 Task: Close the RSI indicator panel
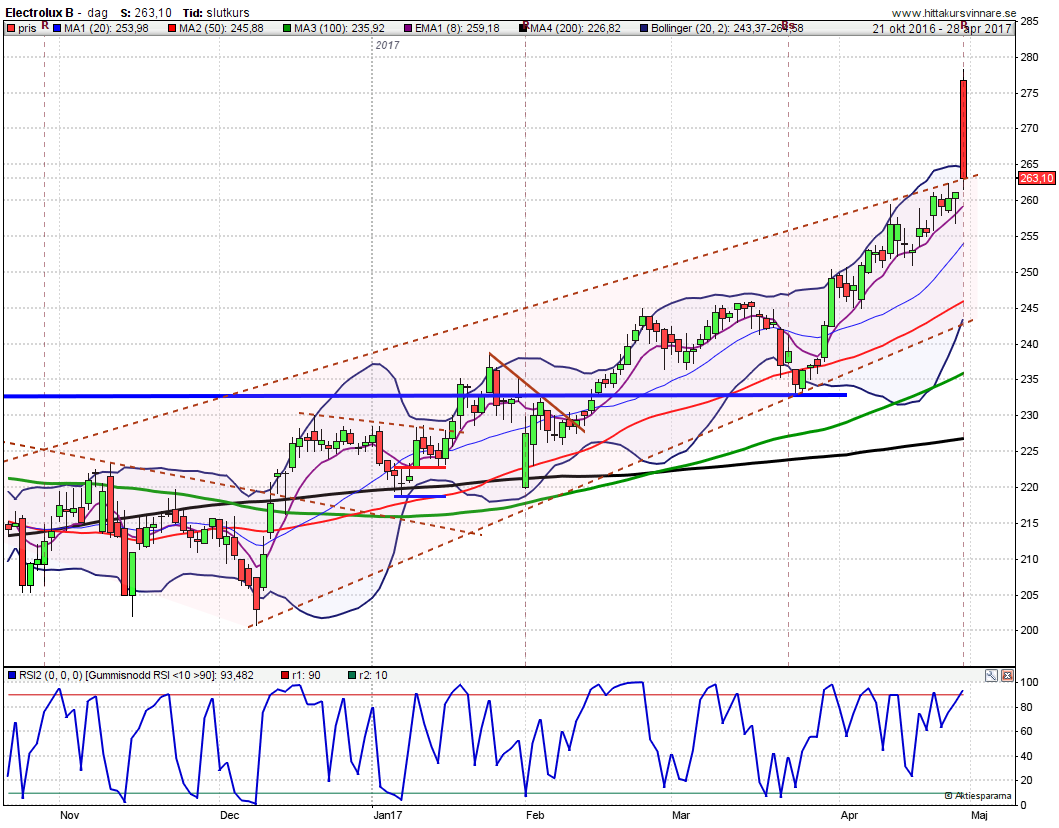1007,675
